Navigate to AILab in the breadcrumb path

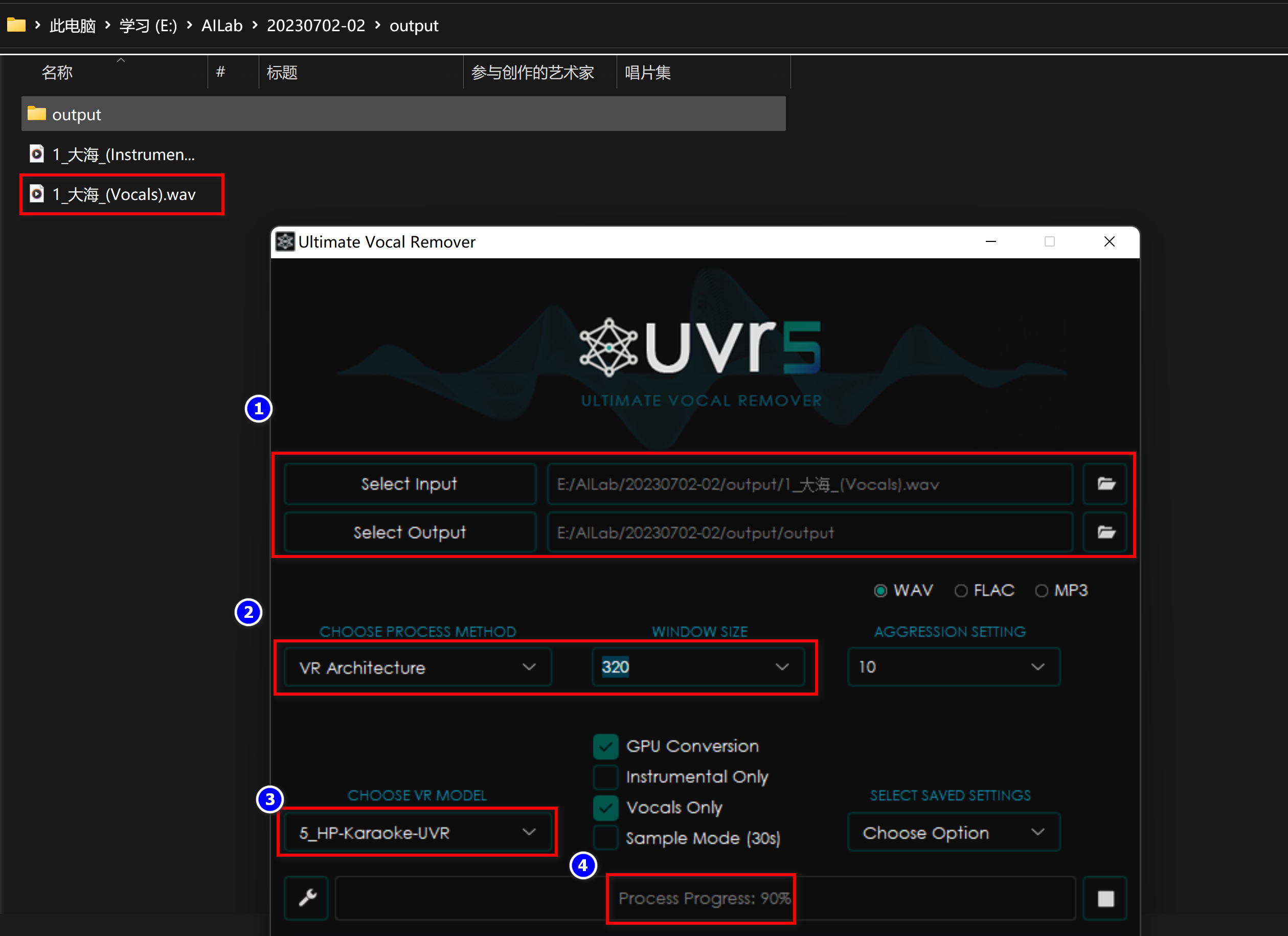222,26
